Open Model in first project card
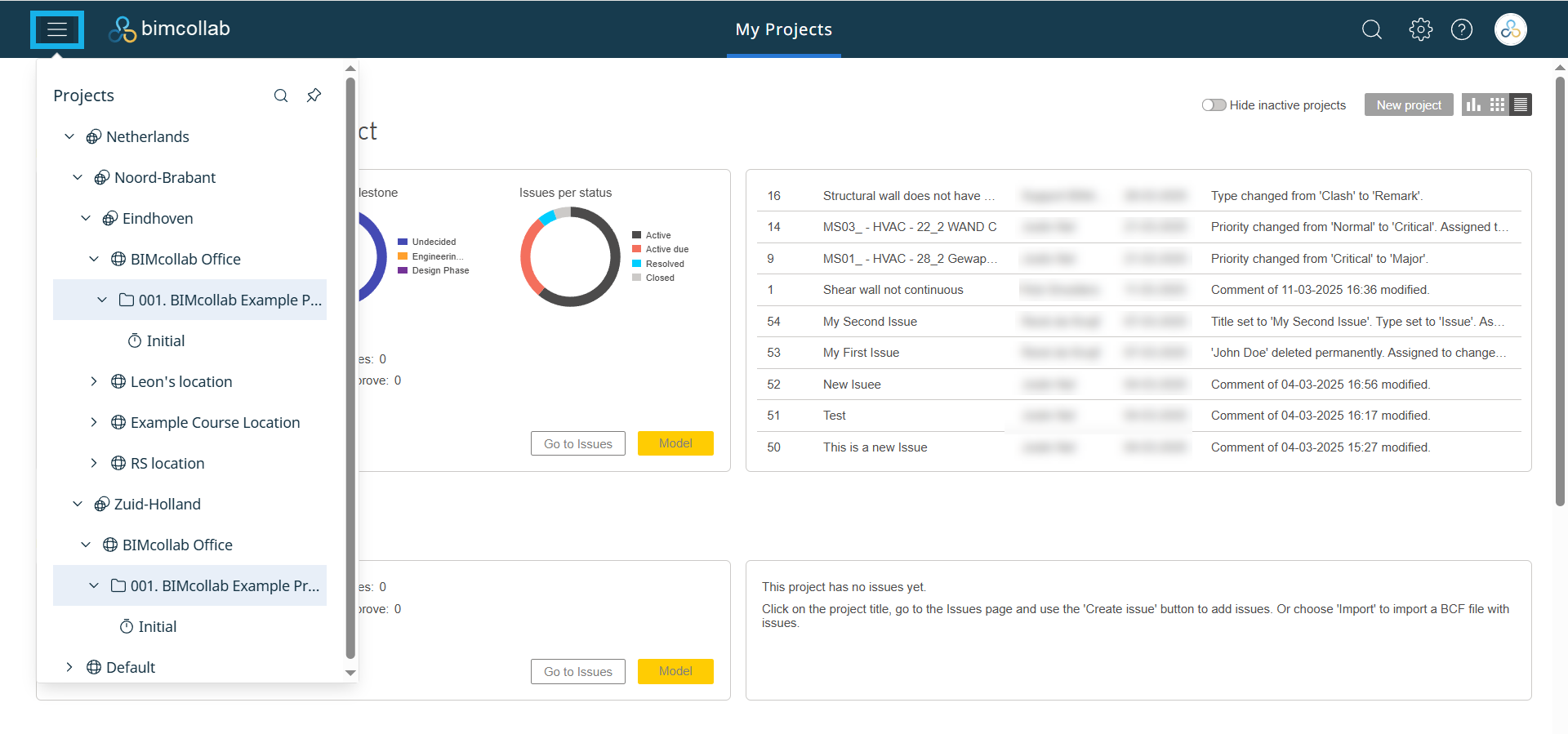 (x=675, y=443)
